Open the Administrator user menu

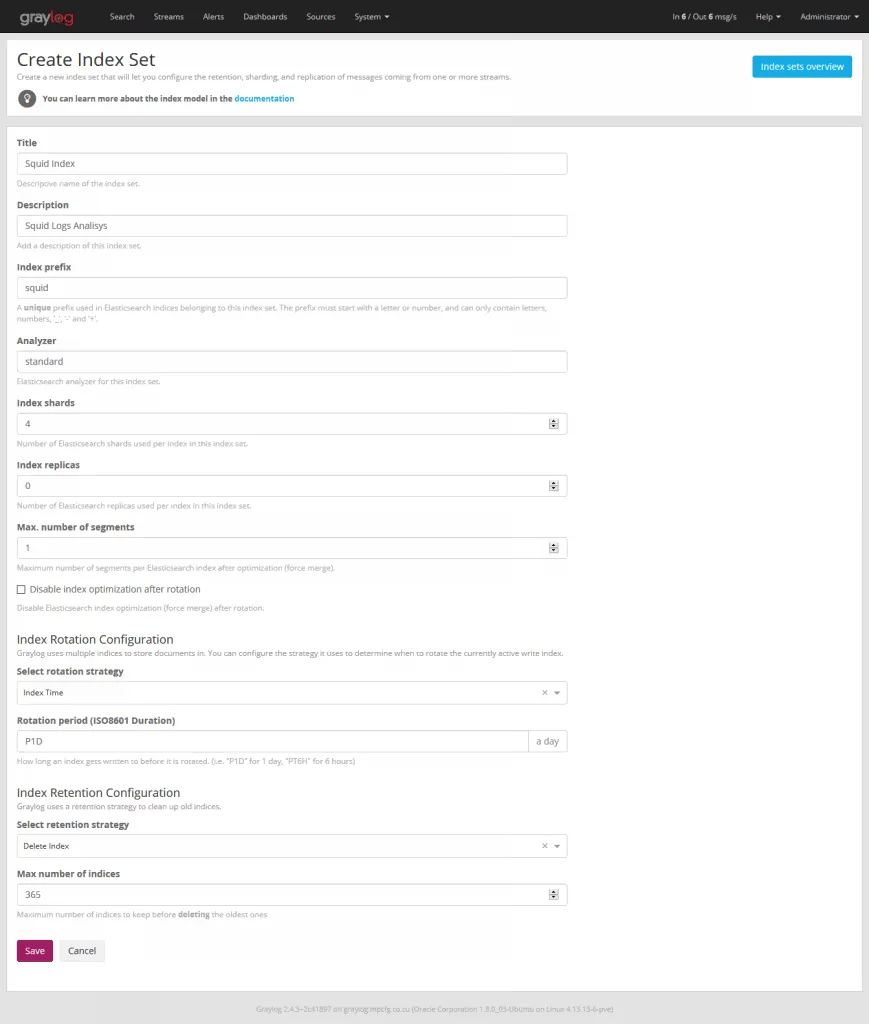[x=829, y=17]
